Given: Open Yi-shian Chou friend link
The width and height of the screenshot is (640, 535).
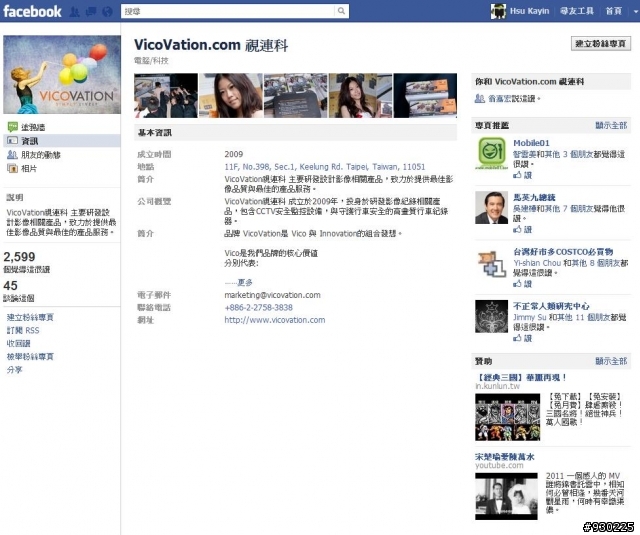Looking at the screenshot, I should click(x=537, y=263).
